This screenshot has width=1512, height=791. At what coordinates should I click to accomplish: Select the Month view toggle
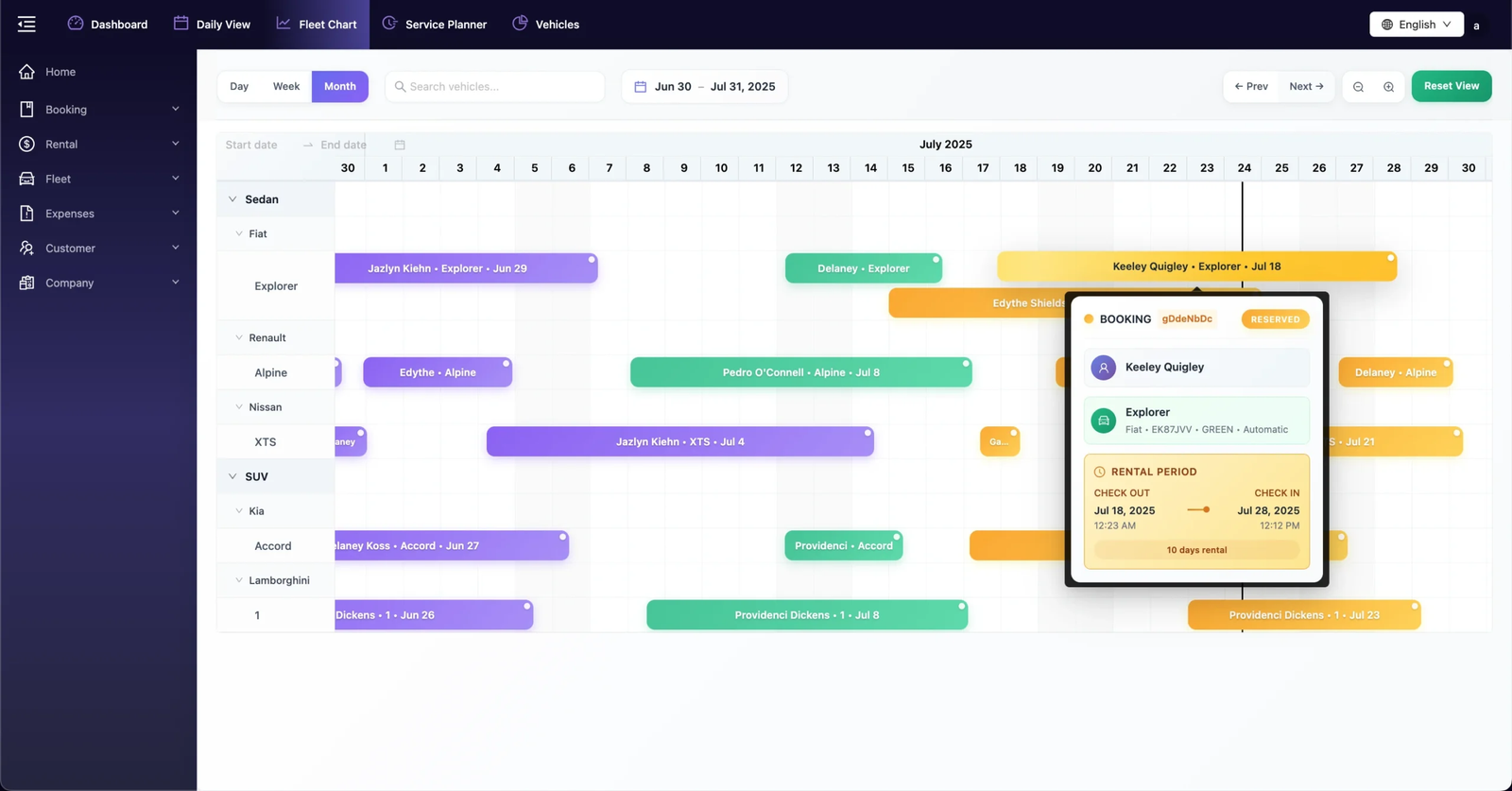[340, 86]
